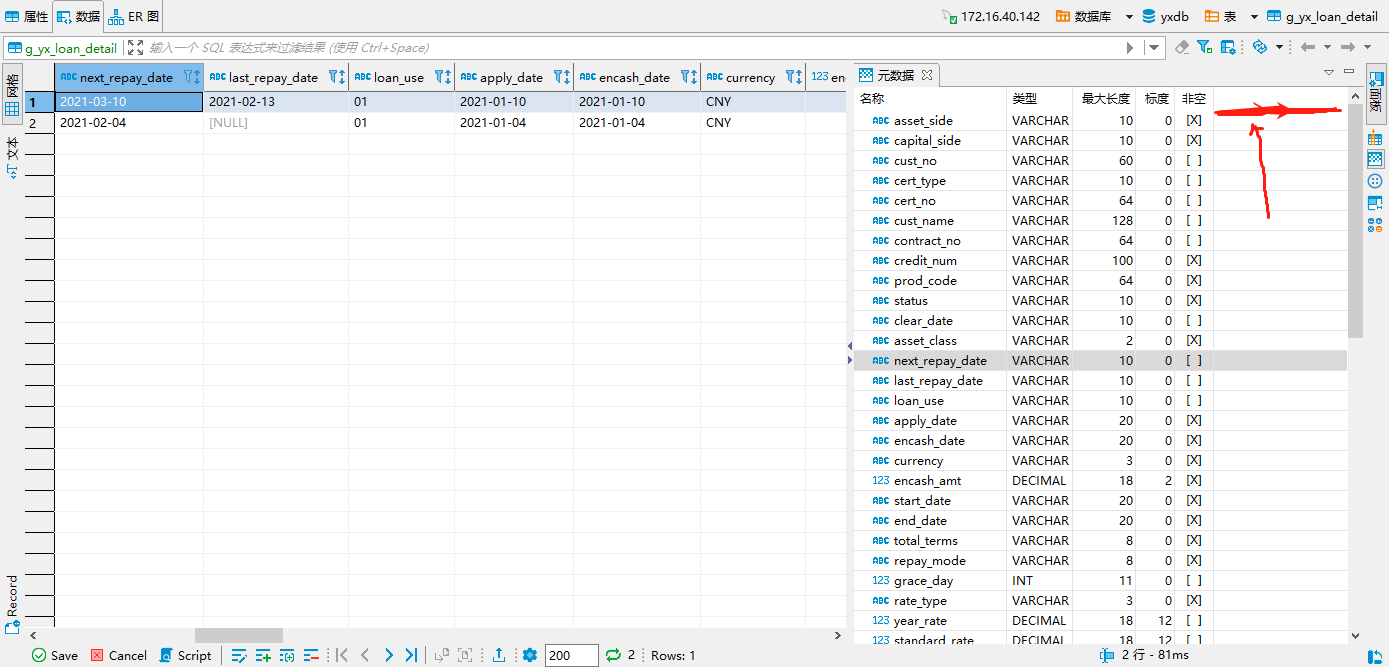Open the filter history dropdown arrow
The image size is (1389, 667).
(x=1155, y=47)
